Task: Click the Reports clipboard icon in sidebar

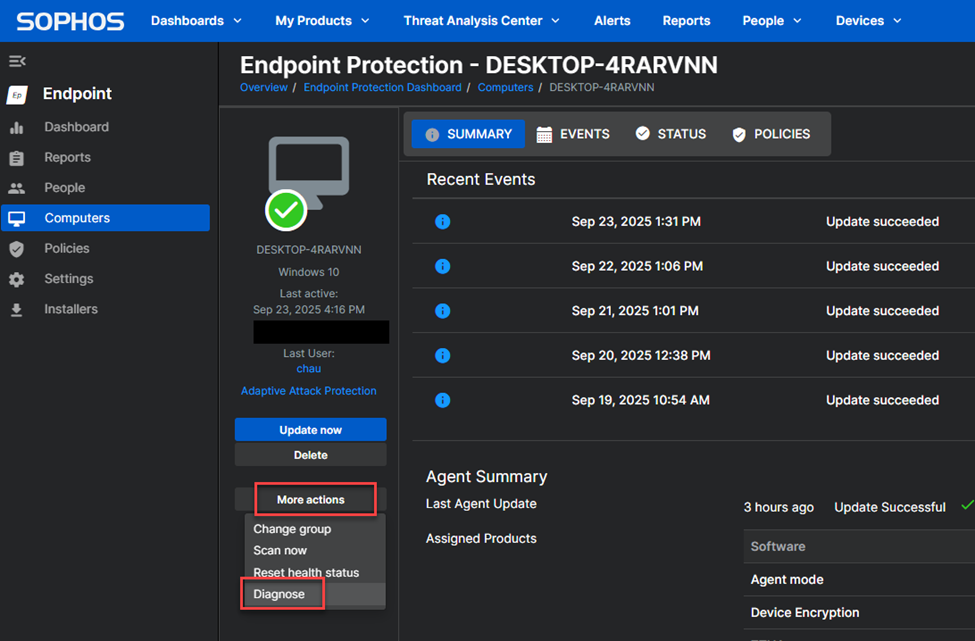Action: click(16, 158)
